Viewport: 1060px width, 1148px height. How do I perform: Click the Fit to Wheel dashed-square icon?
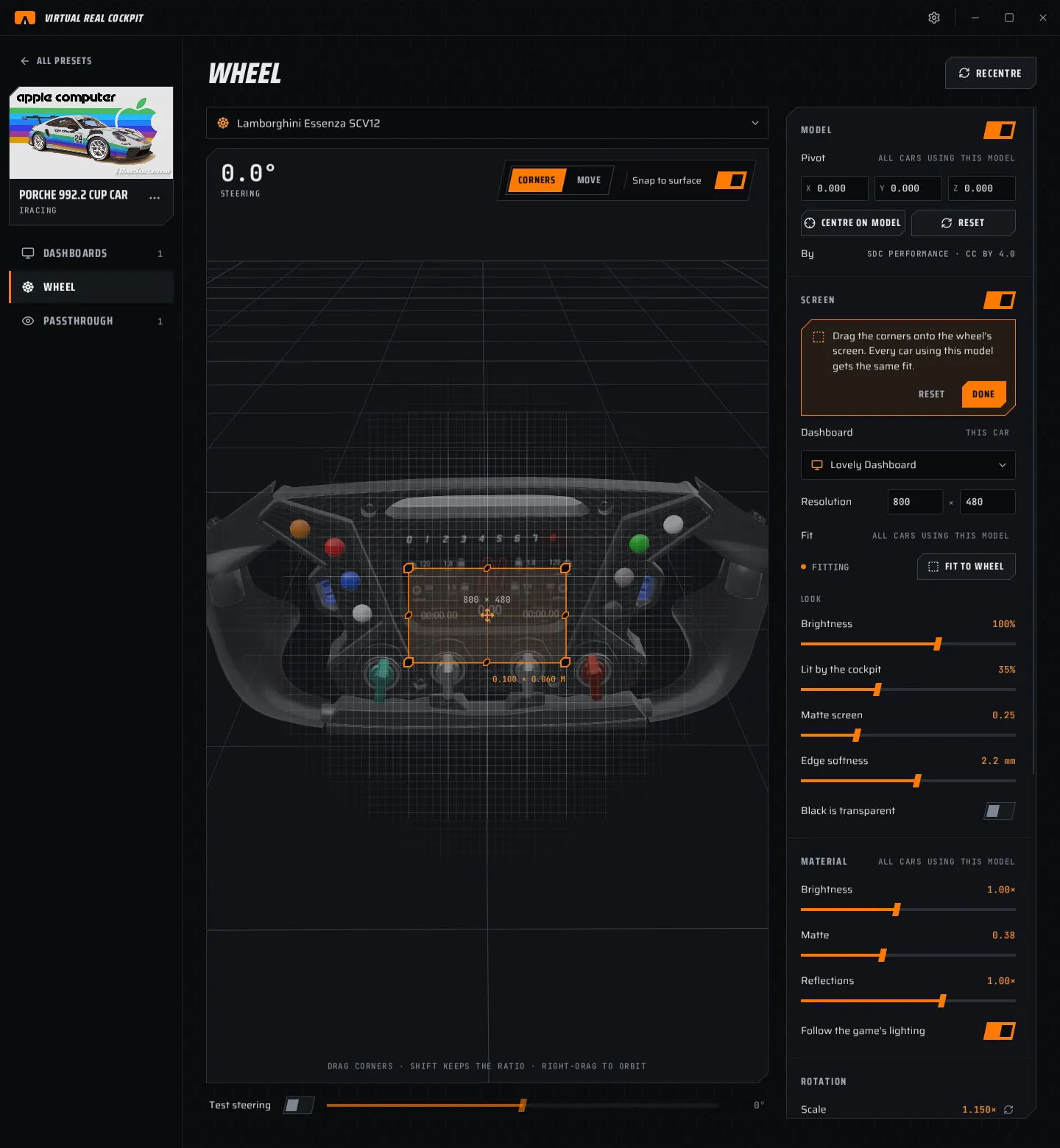pyautogui.click(x=933, y=567)
